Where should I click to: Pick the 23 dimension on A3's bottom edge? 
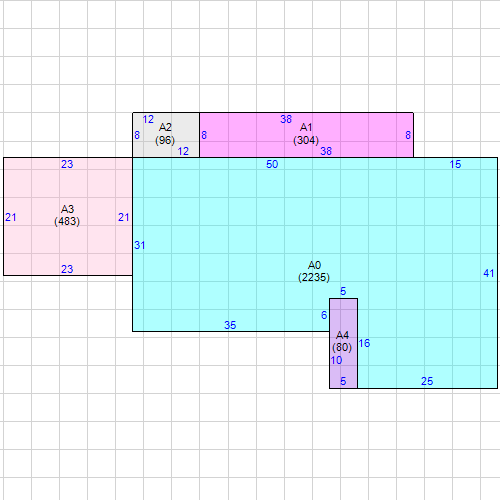(67, 269)
